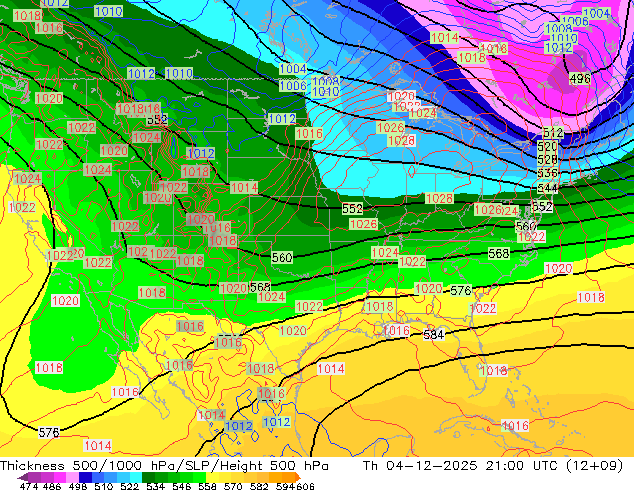634x490 pixels.
Task: Click the legend value '474'
Action: point(29,486)
